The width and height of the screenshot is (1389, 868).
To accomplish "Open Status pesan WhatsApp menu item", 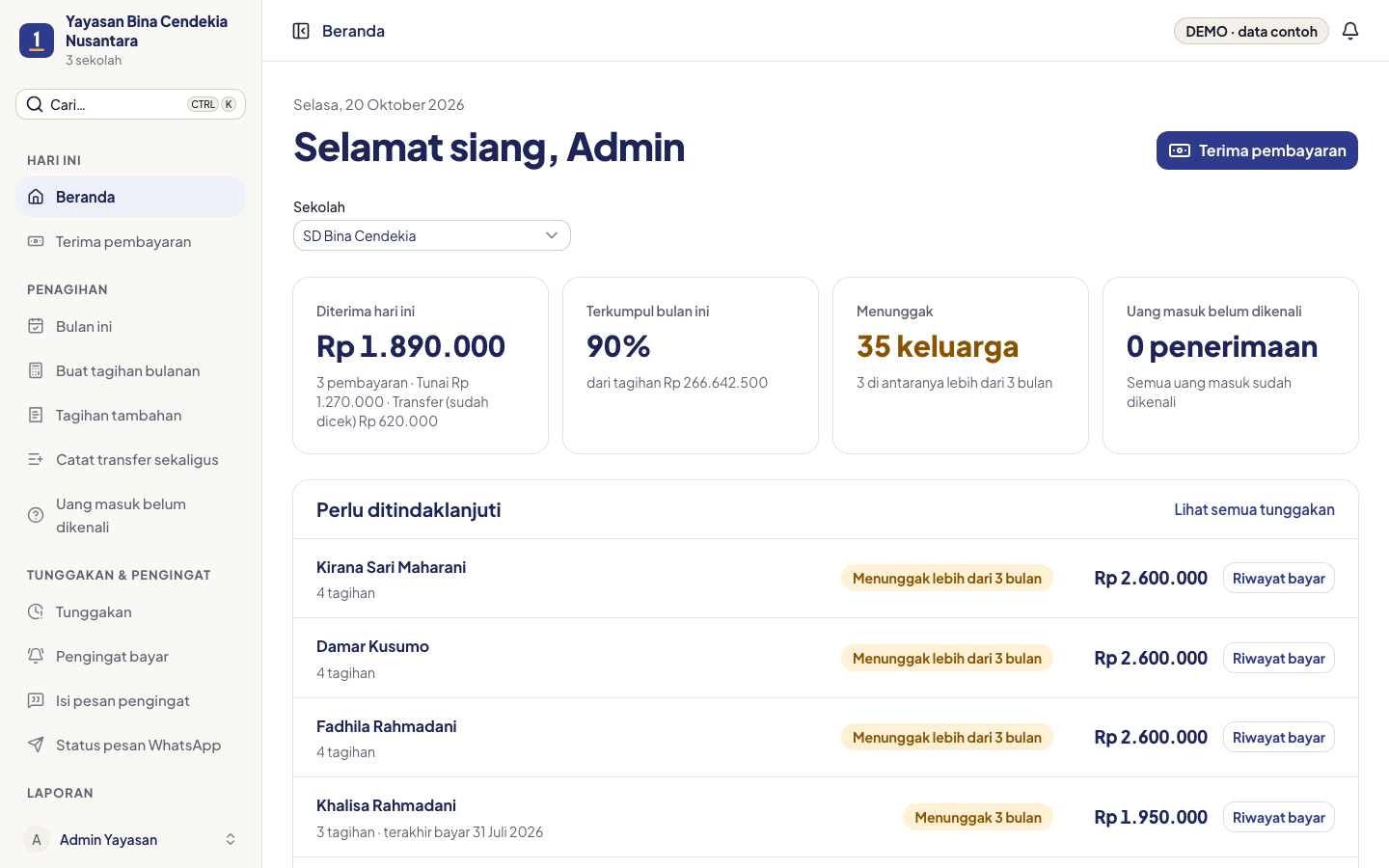I will [131, 745].
